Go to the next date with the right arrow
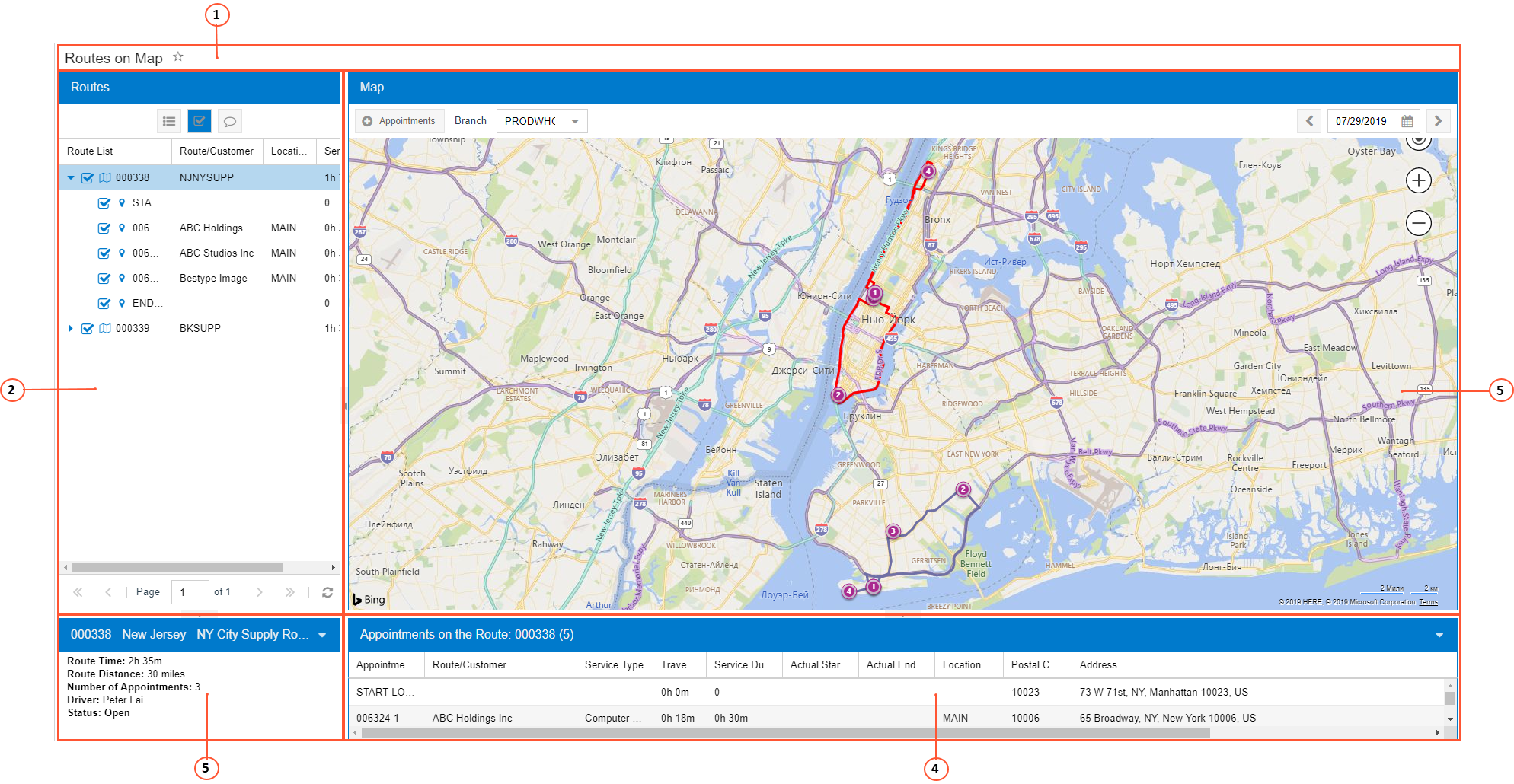Image resolution: width=1514 pixels, height=784 pixels. coord(1438,121)
